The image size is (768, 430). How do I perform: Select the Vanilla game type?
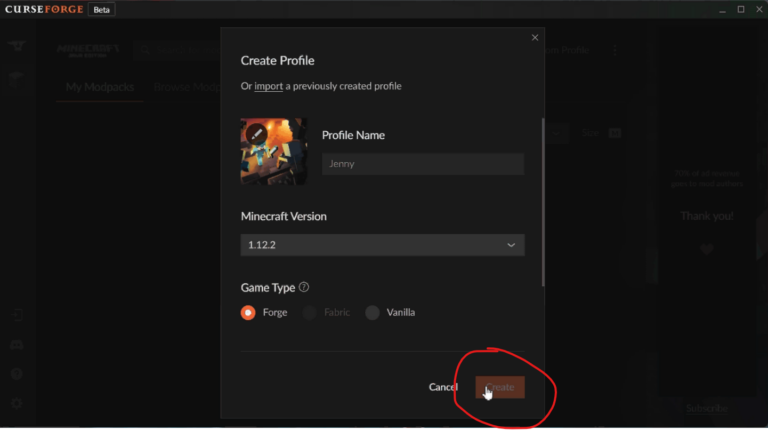tap(372, 312)
